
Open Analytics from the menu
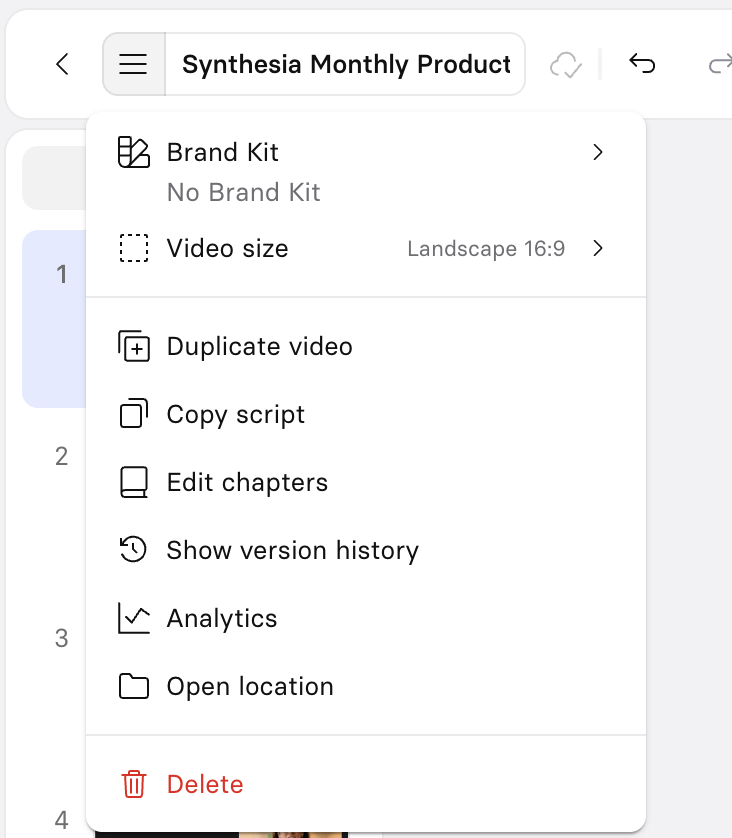tap(366, 618)
